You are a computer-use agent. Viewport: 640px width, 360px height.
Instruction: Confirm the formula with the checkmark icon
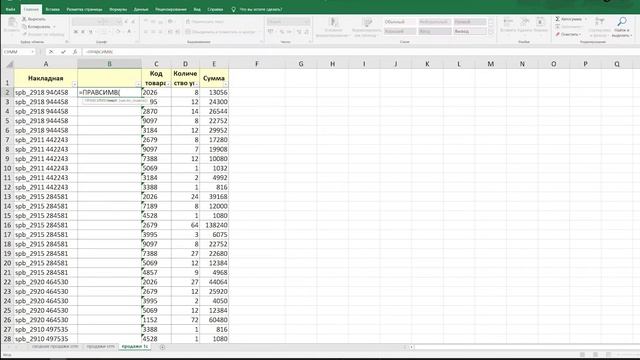63,52
